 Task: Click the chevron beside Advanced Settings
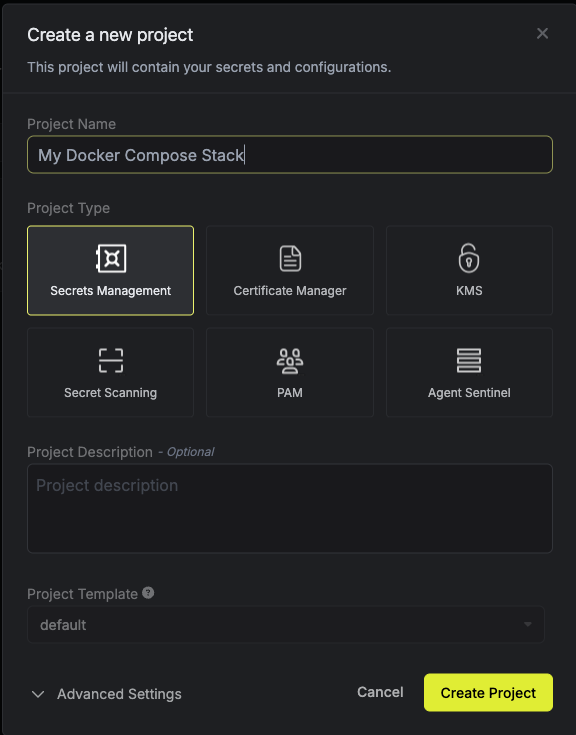pos(38,694)
